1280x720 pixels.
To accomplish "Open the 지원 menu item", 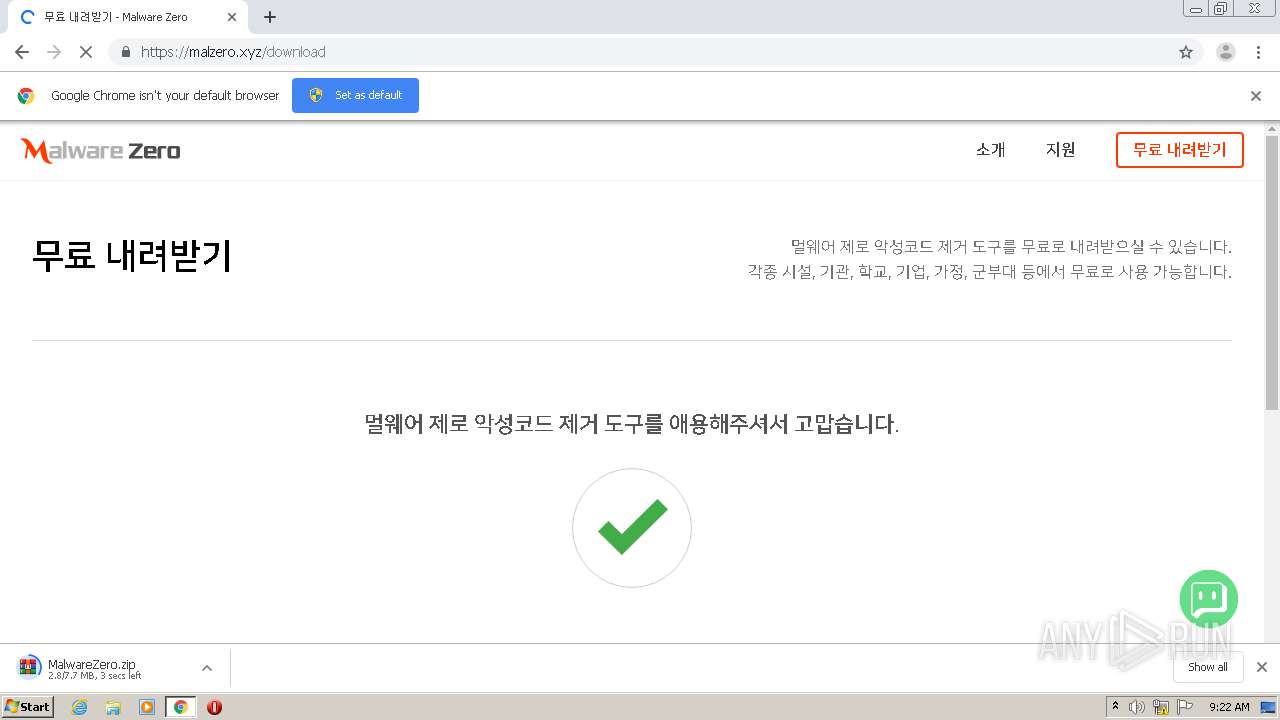I will 1061,150.
